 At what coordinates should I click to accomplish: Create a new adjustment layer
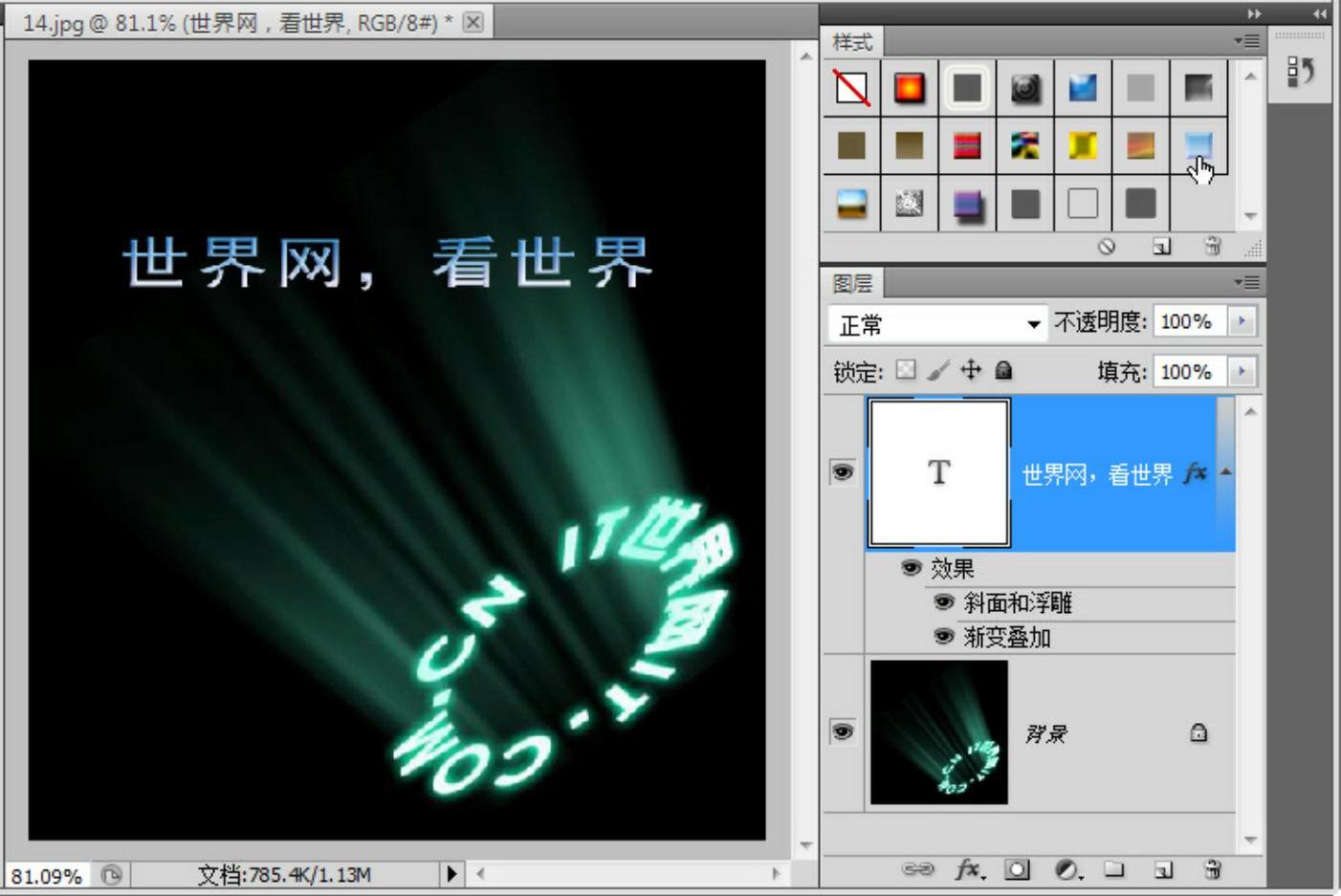(x=1066, y=868)
